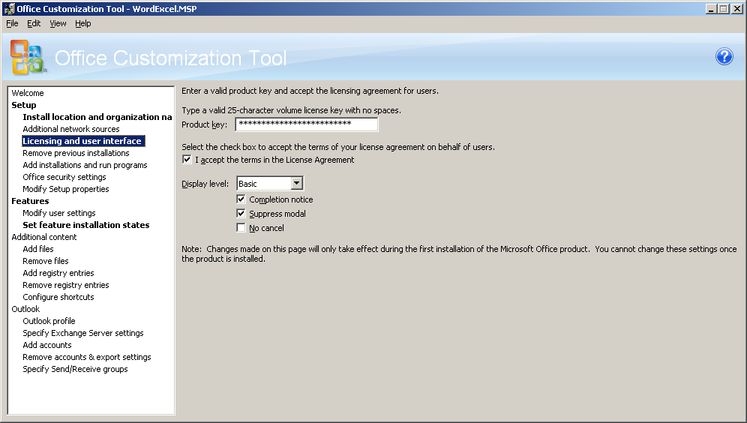Open Specify Send/Receive groups
Screen dimensions: 747x423
pyautogui.click(x=75, y=369)
